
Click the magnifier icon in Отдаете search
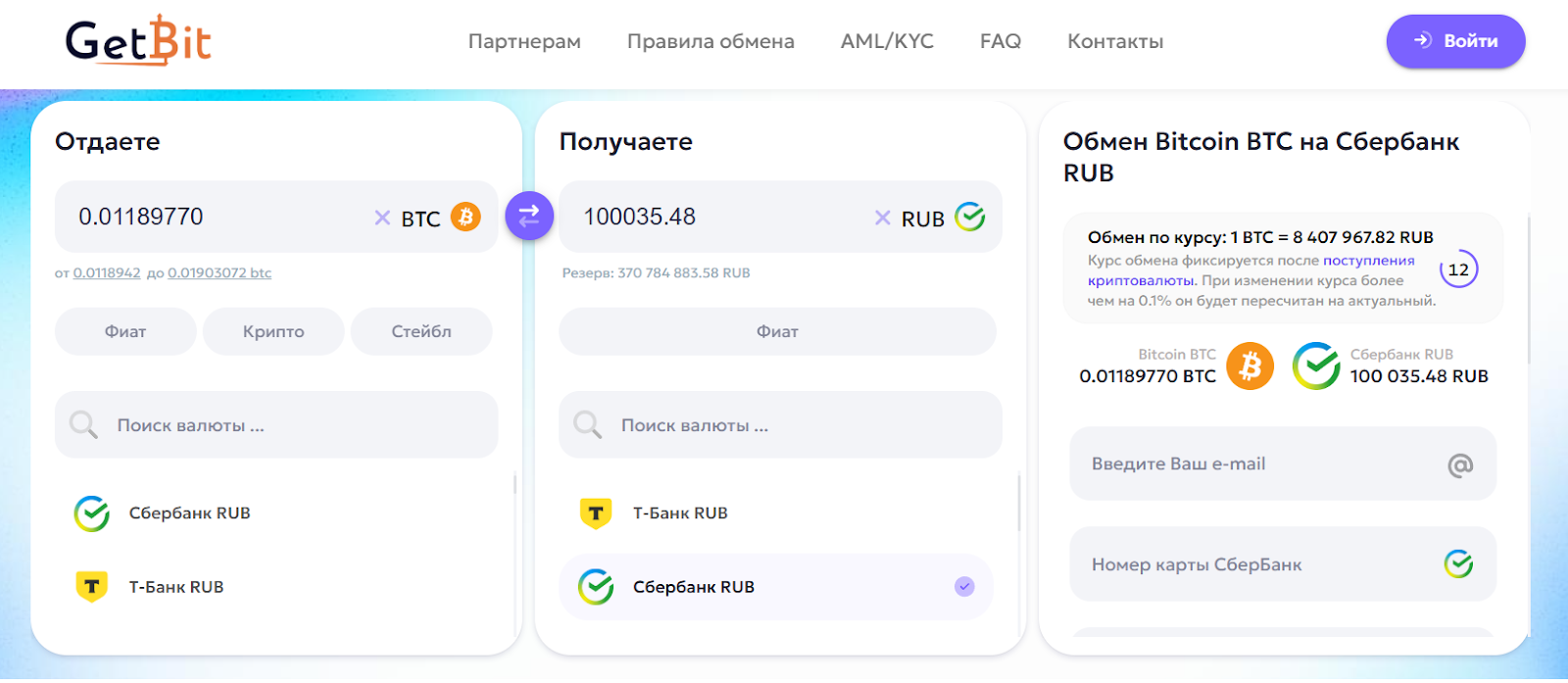(x=83, y=424)
